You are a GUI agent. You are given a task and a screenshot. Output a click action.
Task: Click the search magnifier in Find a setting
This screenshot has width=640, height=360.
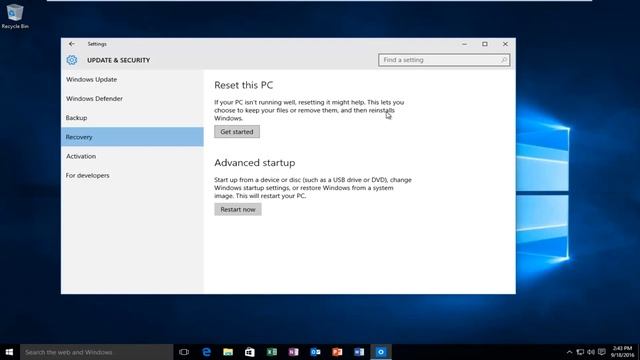point(503,60)
